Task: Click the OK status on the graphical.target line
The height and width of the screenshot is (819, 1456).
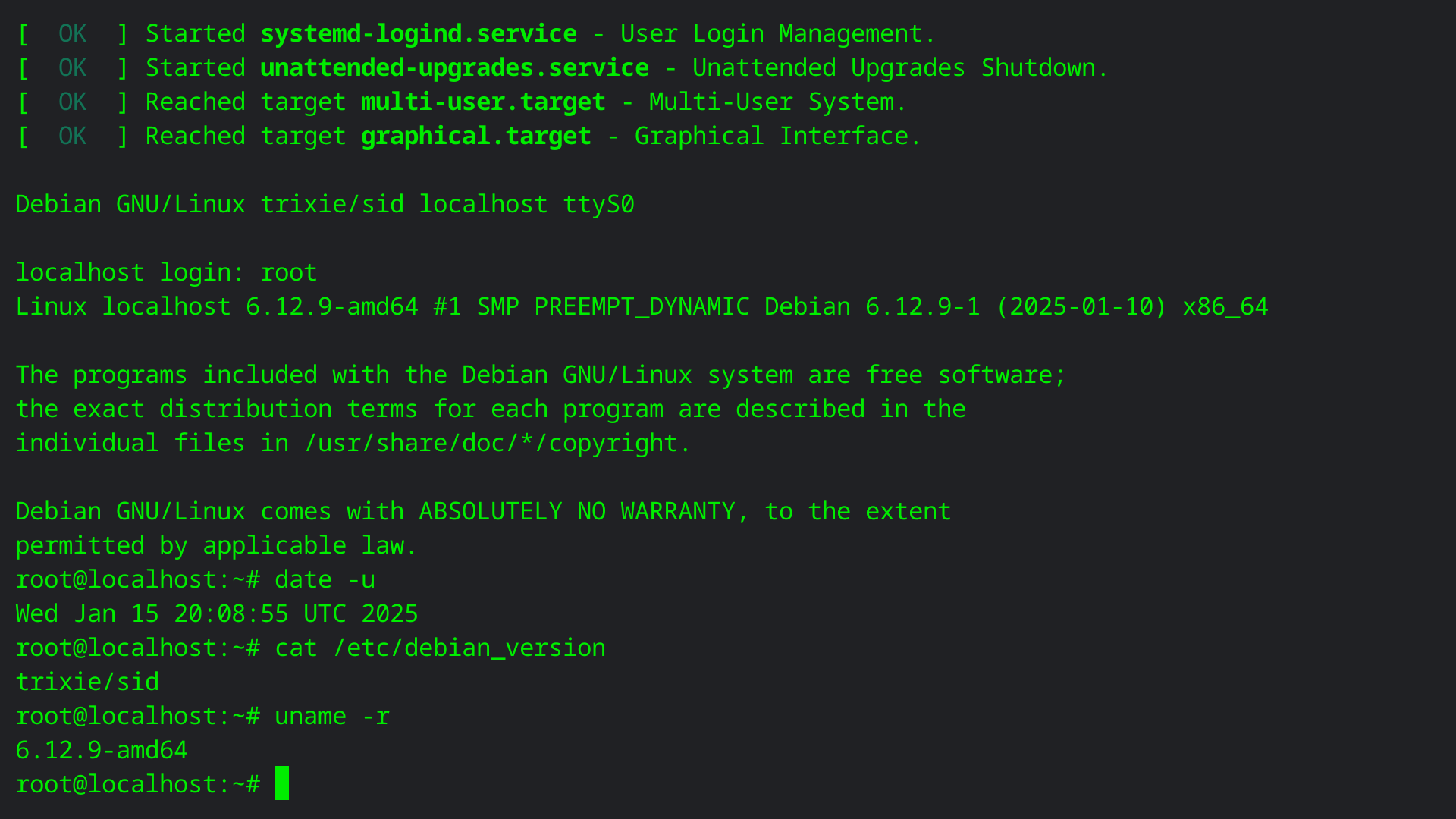Action: 73,136
